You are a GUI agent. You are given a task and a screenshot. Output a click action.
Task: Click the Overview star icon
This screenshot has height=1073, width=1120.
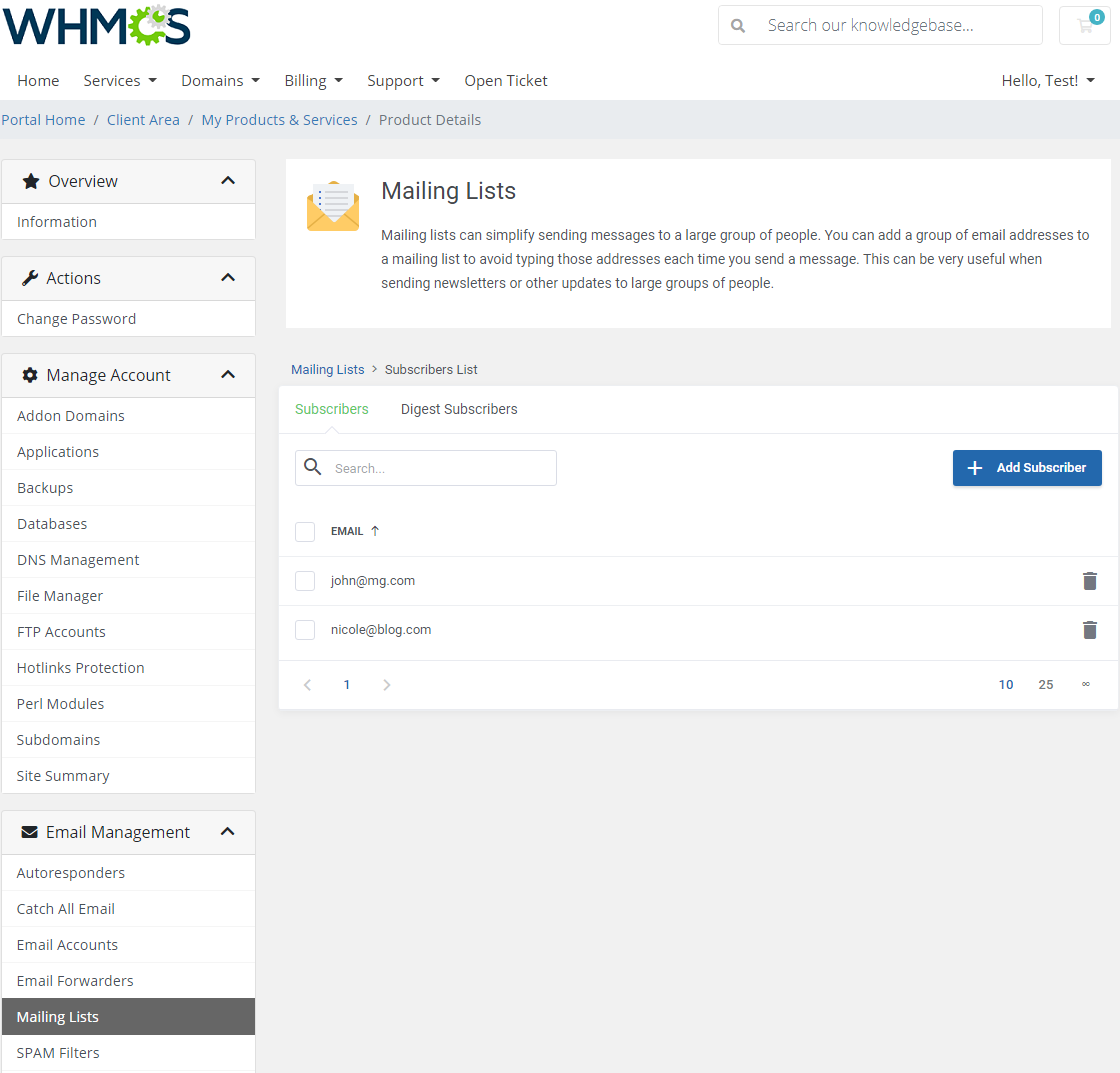[x=31, y=181]
